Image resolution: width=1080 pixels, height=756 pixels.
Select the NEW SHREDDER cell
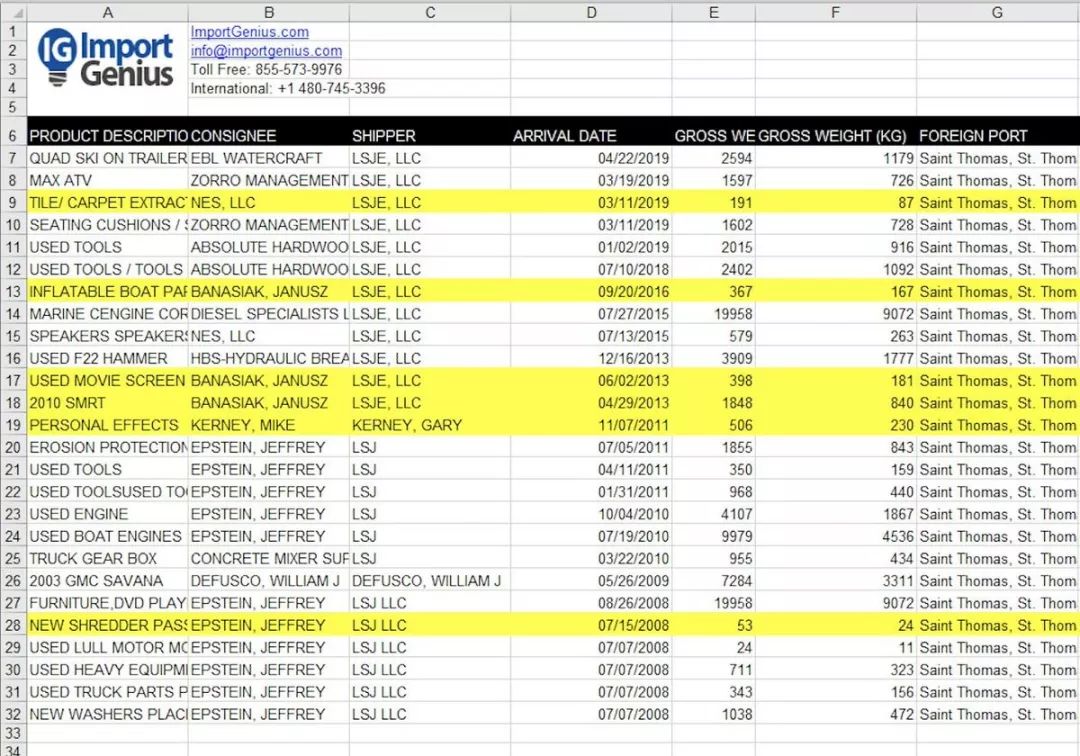pos(107,625)
